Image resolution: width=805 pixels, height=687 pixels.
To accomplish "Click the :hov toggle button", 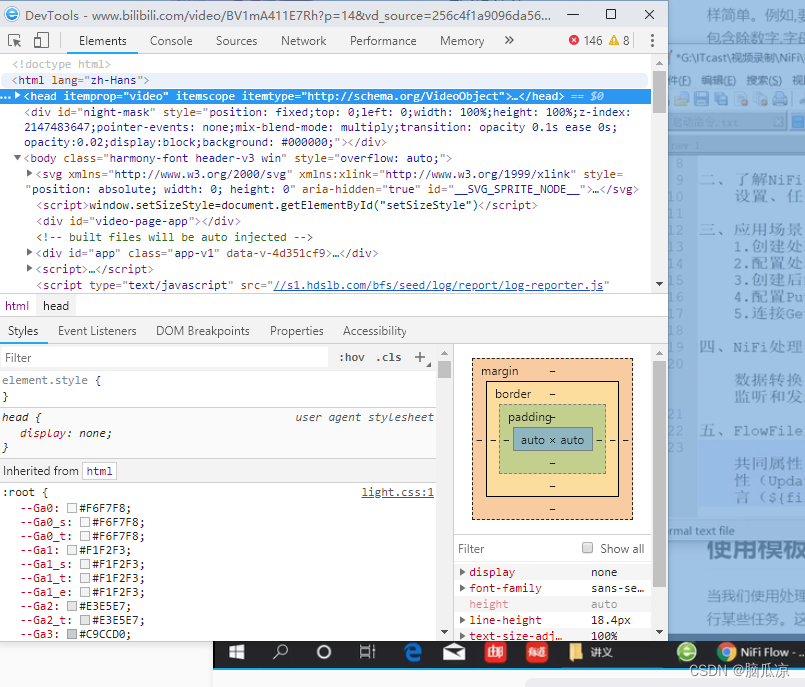I will click(352, 357).
